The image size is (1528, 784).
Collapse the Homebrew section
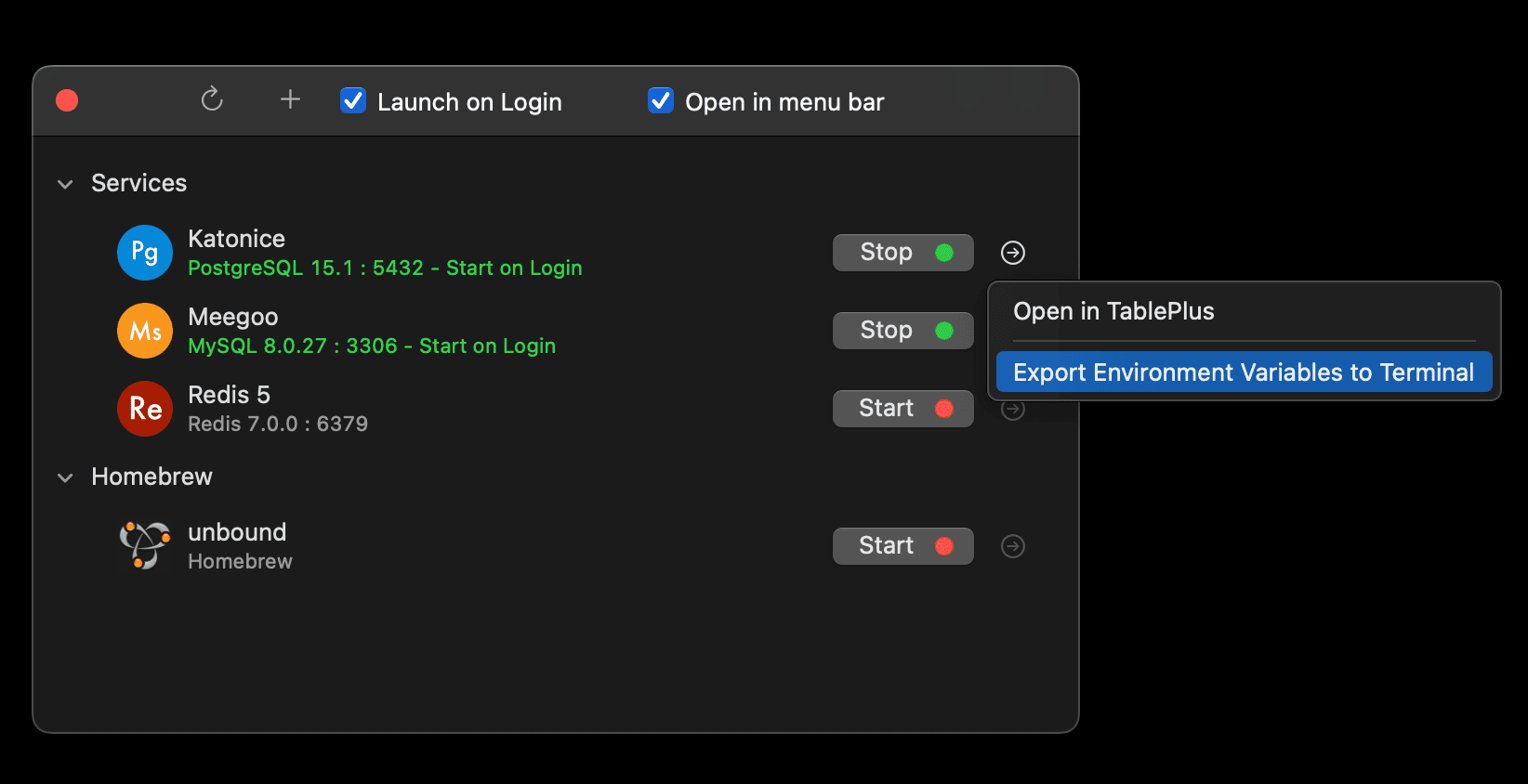point(65,477)
